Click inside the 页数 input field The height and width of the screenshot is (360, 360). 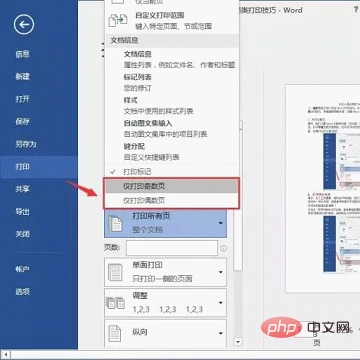172,248
